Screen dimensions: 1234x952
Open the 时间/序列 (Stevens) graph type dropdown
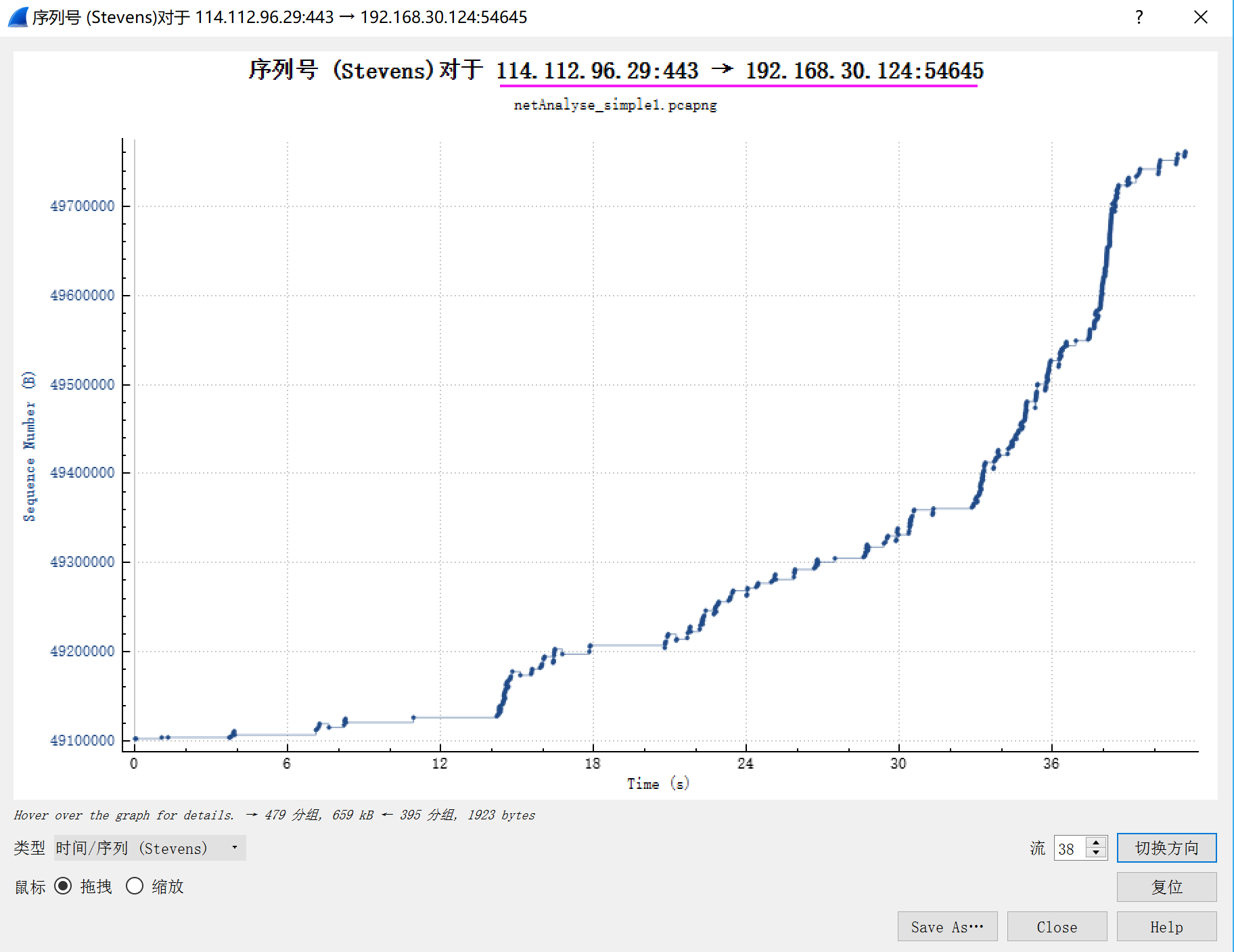pyautogui.click(x=150, y=848)
